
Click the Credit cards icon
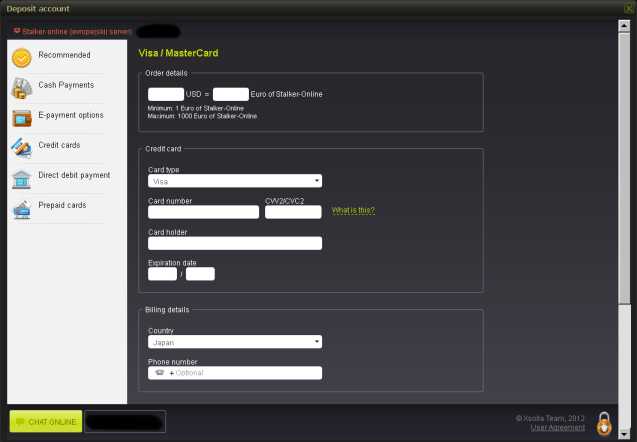tap(22, 148)
